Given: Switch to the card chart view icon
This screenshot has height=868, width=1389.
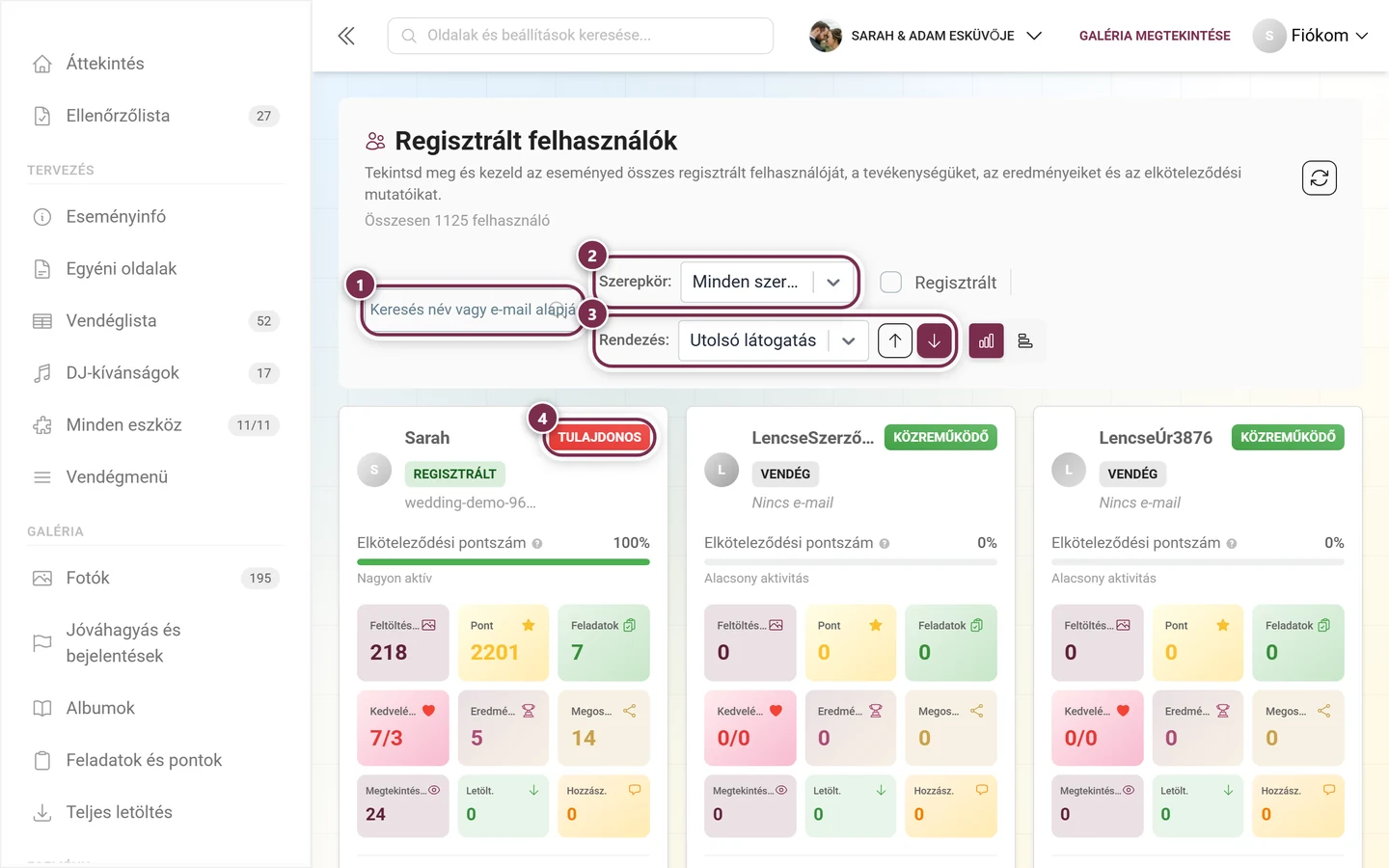Looking at the screenshot, I should [x=986, y=340].
